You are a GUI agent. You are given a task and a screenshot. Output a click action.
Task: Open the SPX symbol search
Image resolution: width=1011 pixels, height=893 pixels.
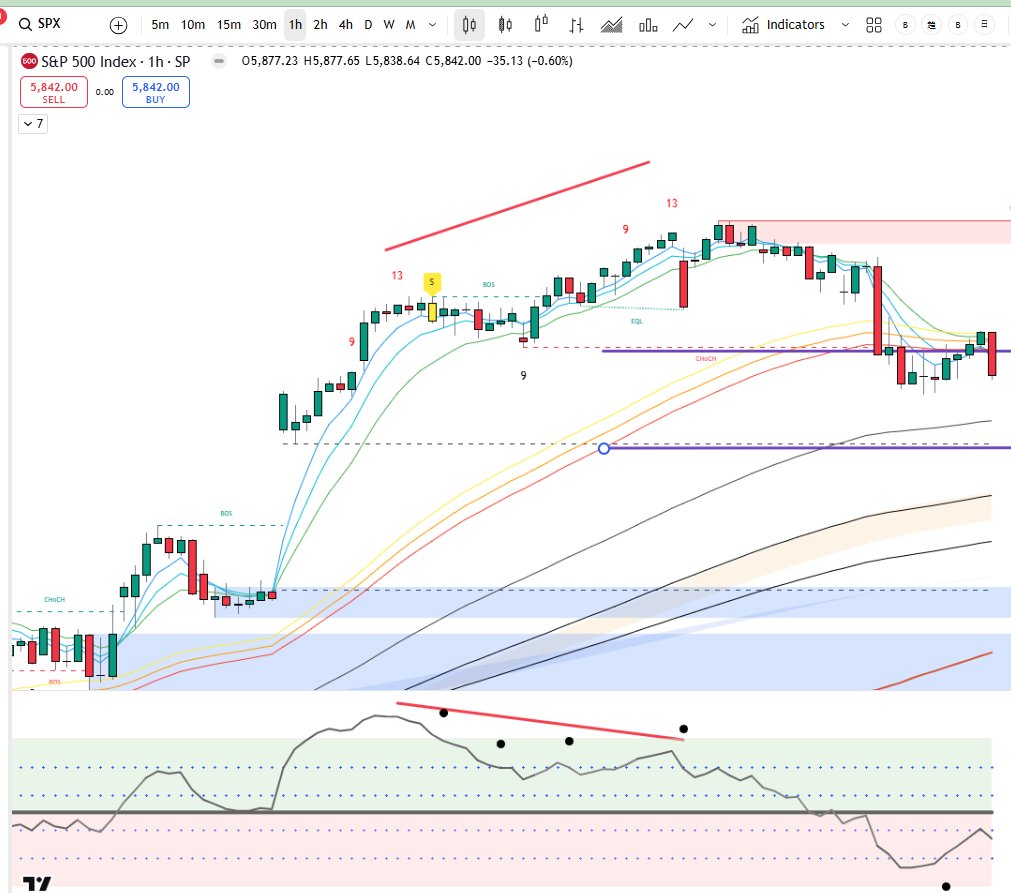click(40, 25)
